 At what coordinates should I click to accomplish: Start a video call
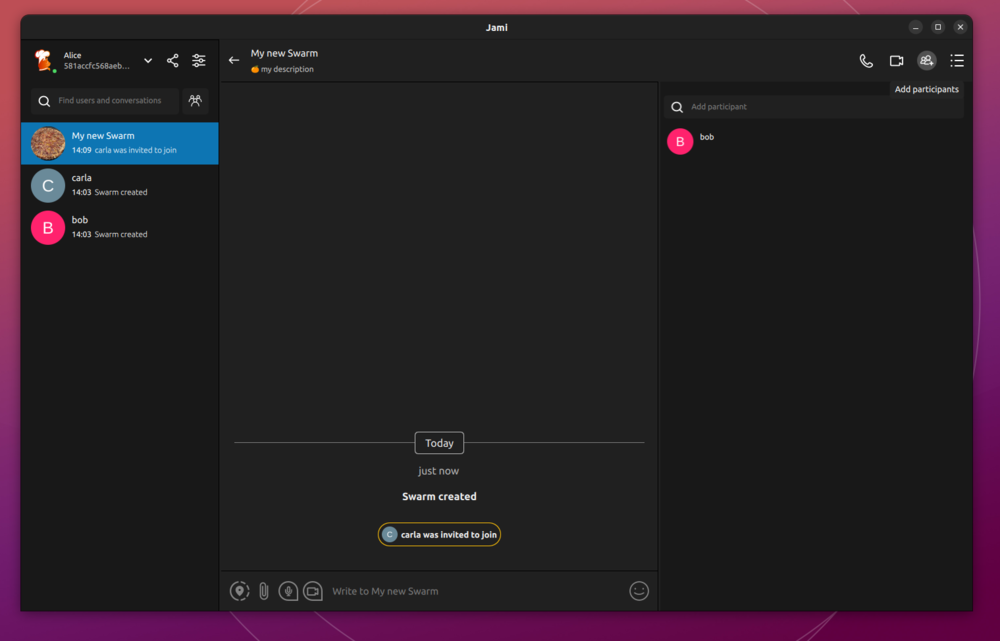tap(897, 61)
